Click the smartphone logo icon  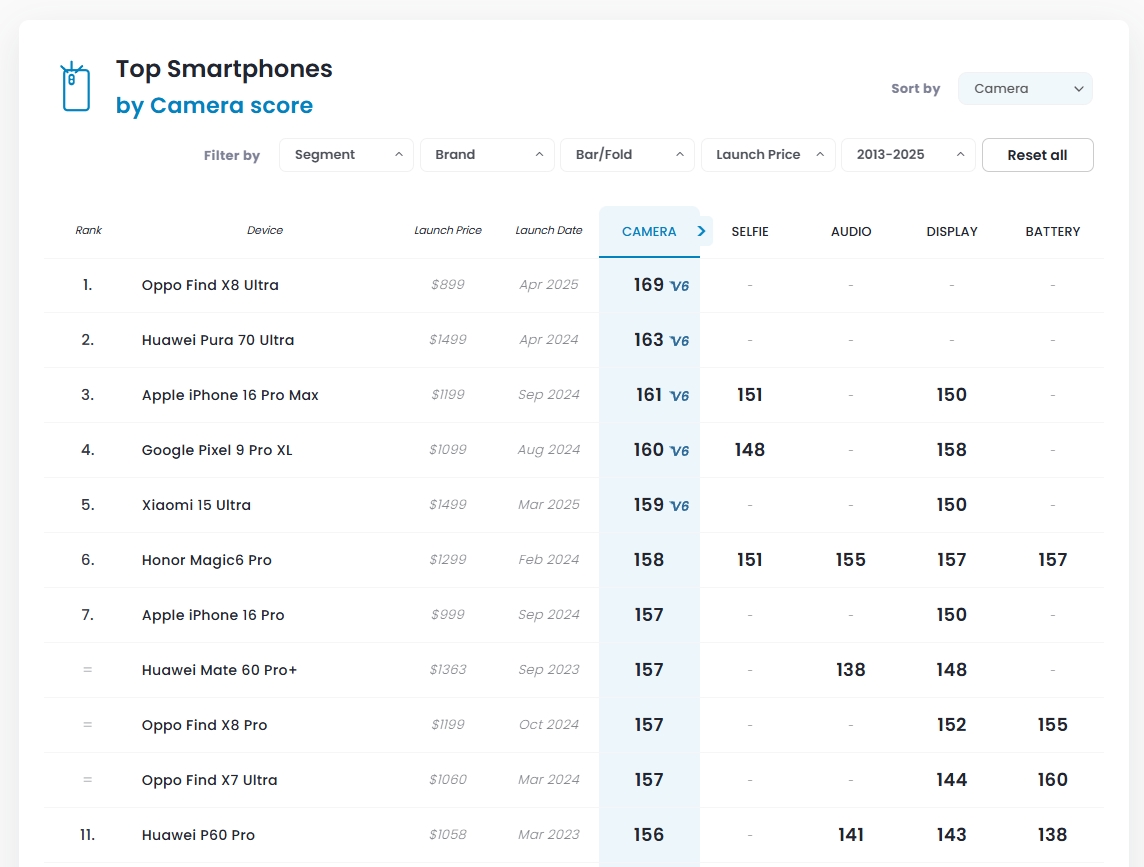click(76, 87)
